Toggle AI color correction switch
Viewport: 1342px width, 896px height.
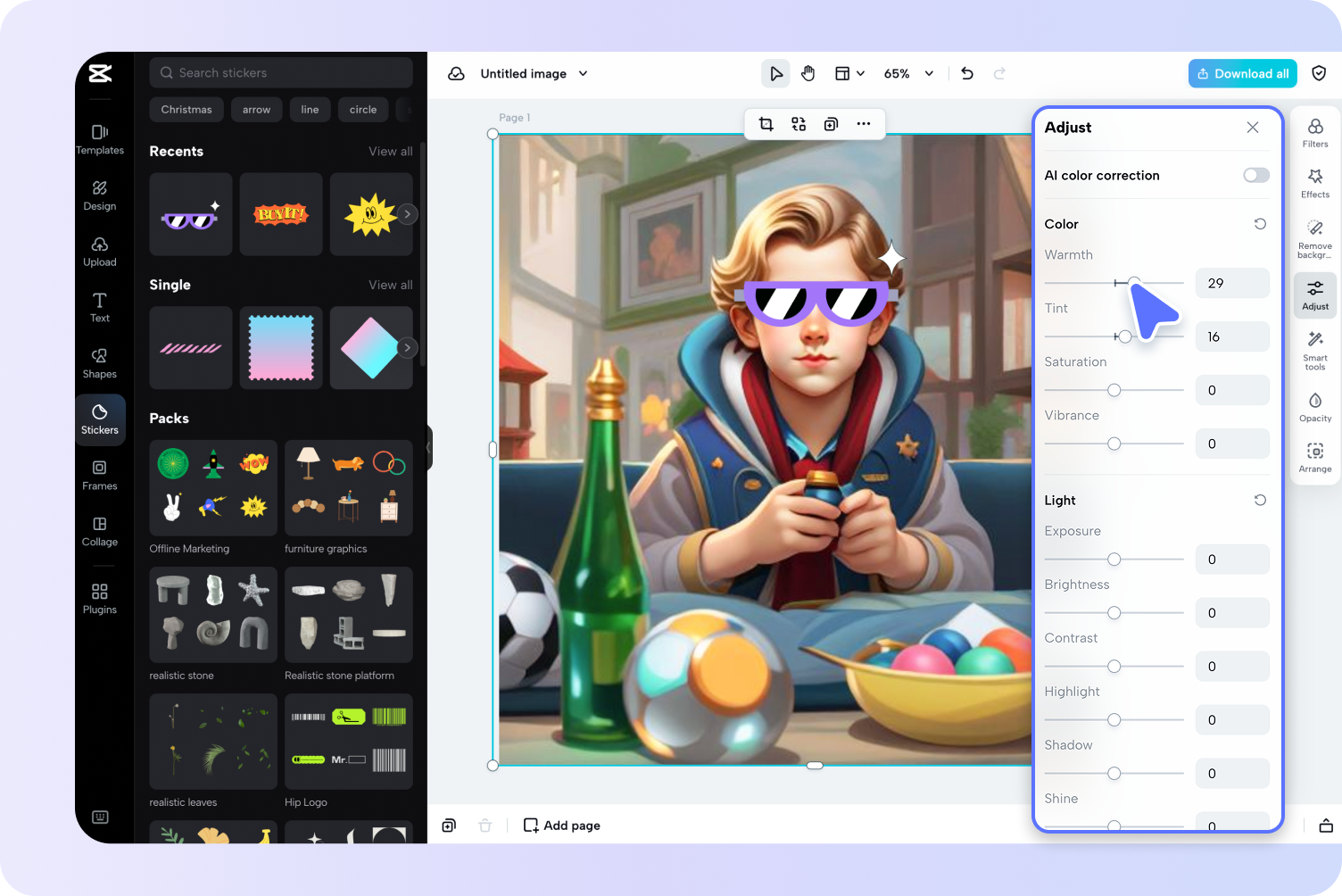(1256, 175)
